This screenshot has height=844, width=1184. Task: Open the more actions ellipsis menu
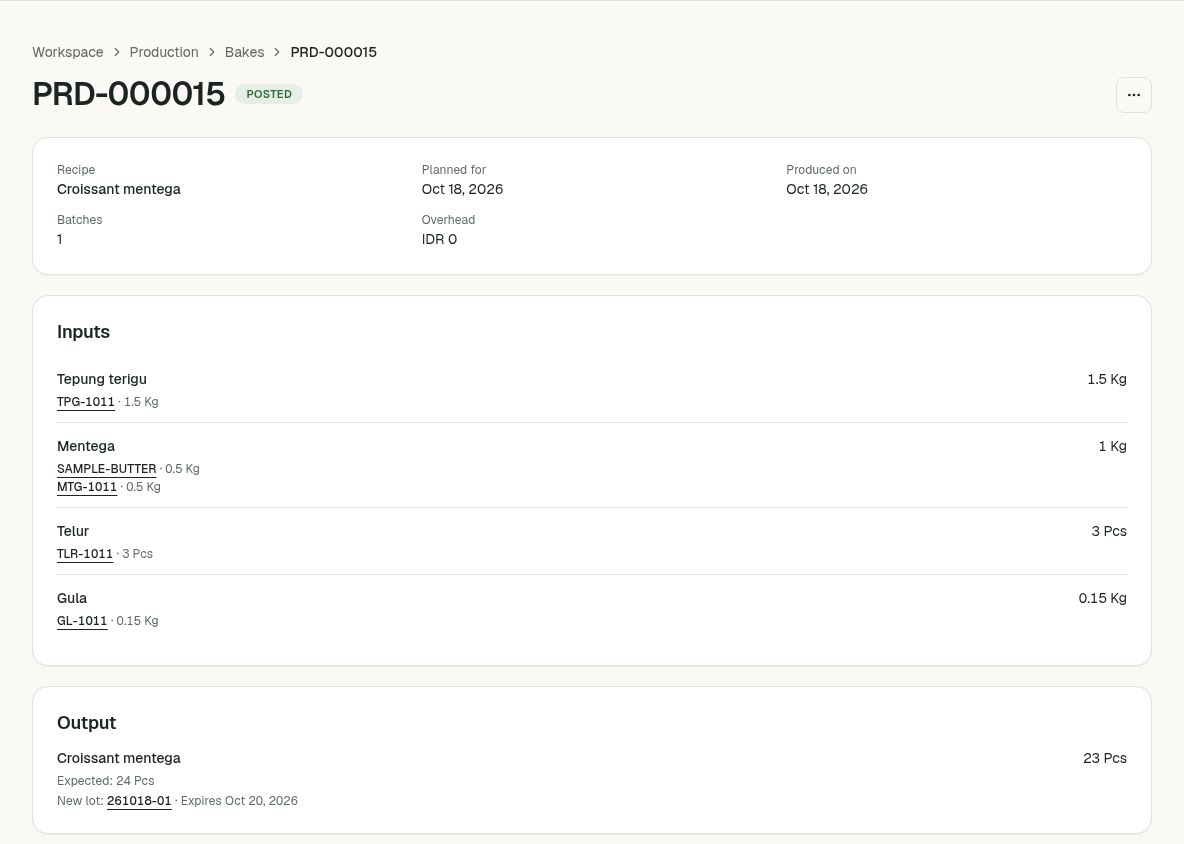(x=1133, y=95)
